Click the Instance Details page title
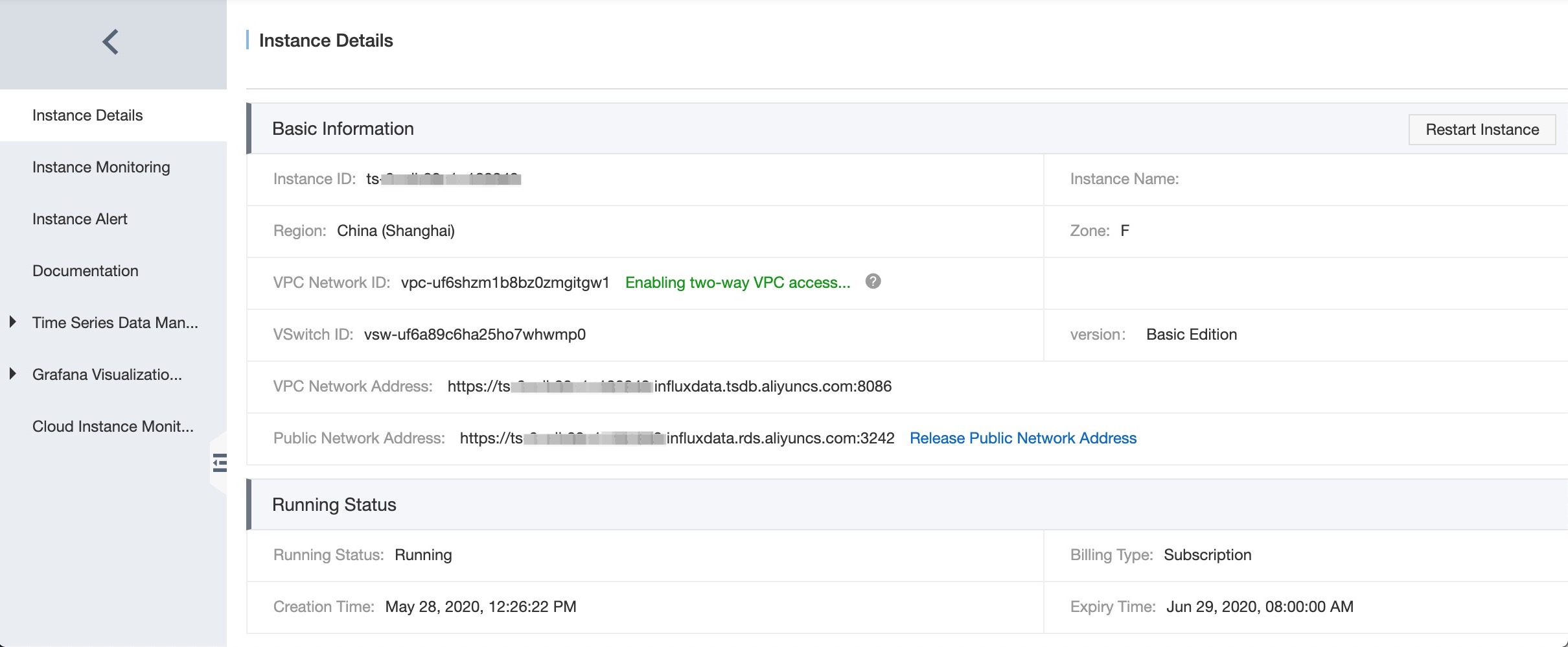1568x647 pixels. pyautogui.click(x=326, y=40)
